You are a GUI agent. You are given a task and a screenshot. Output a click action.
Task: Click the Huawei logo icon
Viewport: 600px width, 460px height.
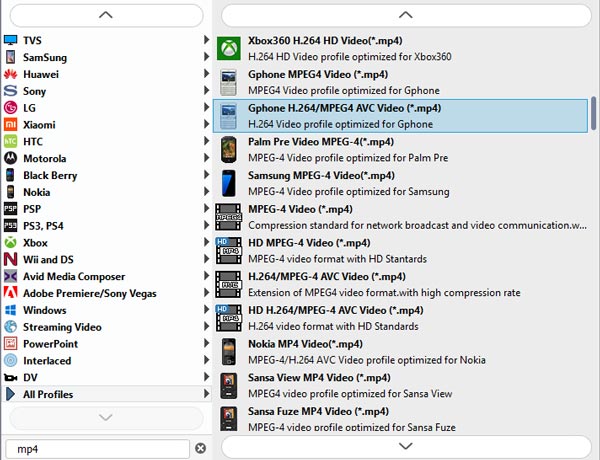10,74
